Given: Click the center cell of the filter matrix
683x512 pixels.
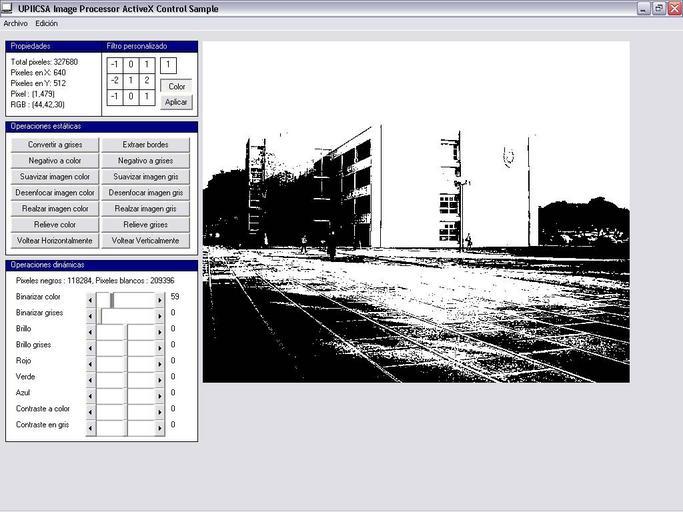Looking at the screenshot, I should point(131,81).
